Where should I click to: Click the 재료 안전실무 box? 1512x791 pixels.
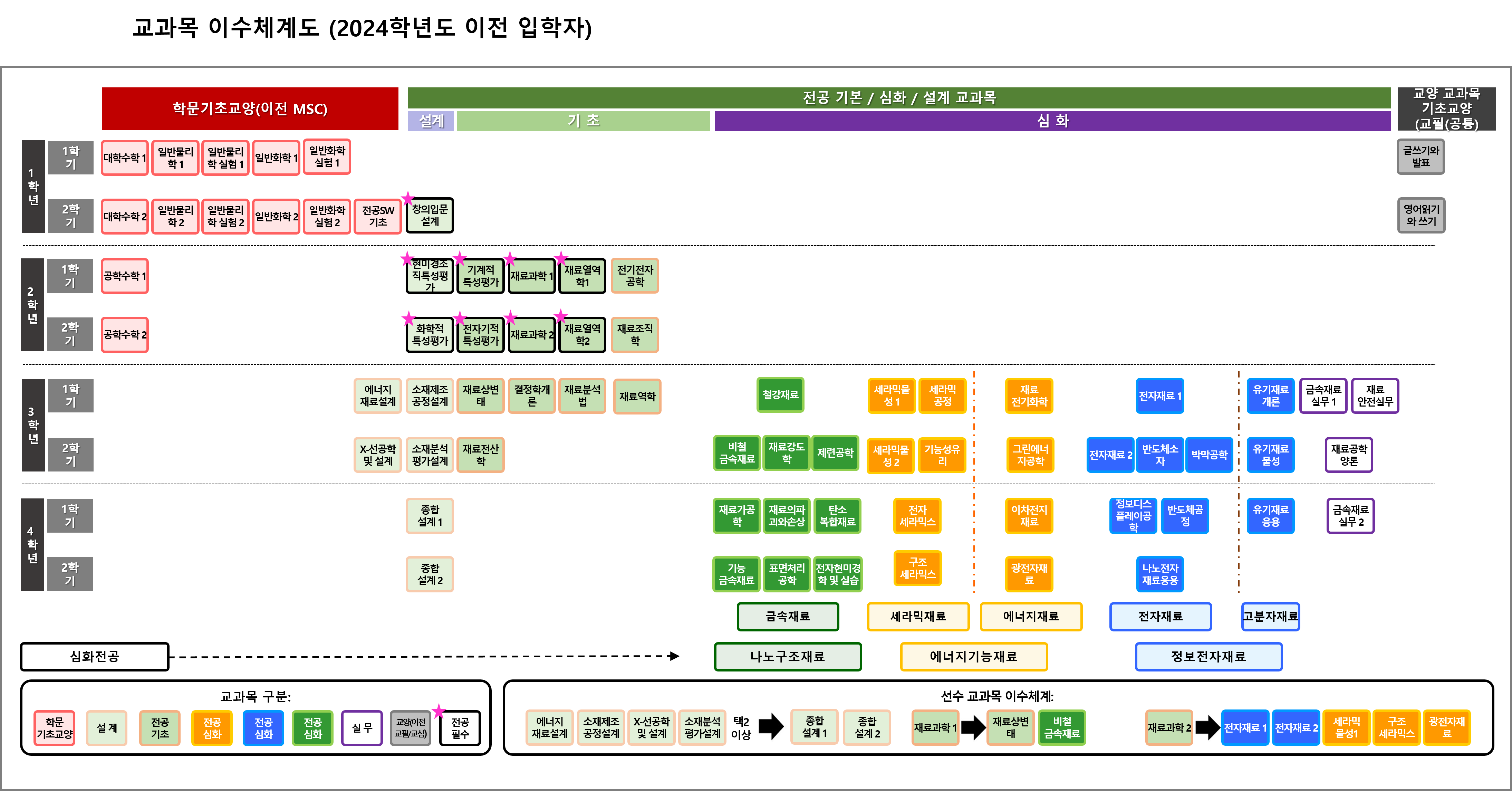coord(1375,396)
